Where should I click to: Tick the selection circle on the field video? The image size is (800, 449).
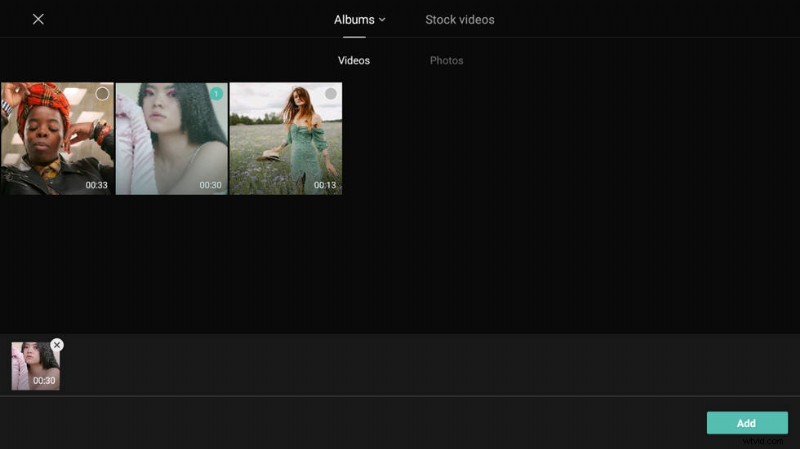pos(331,94)
